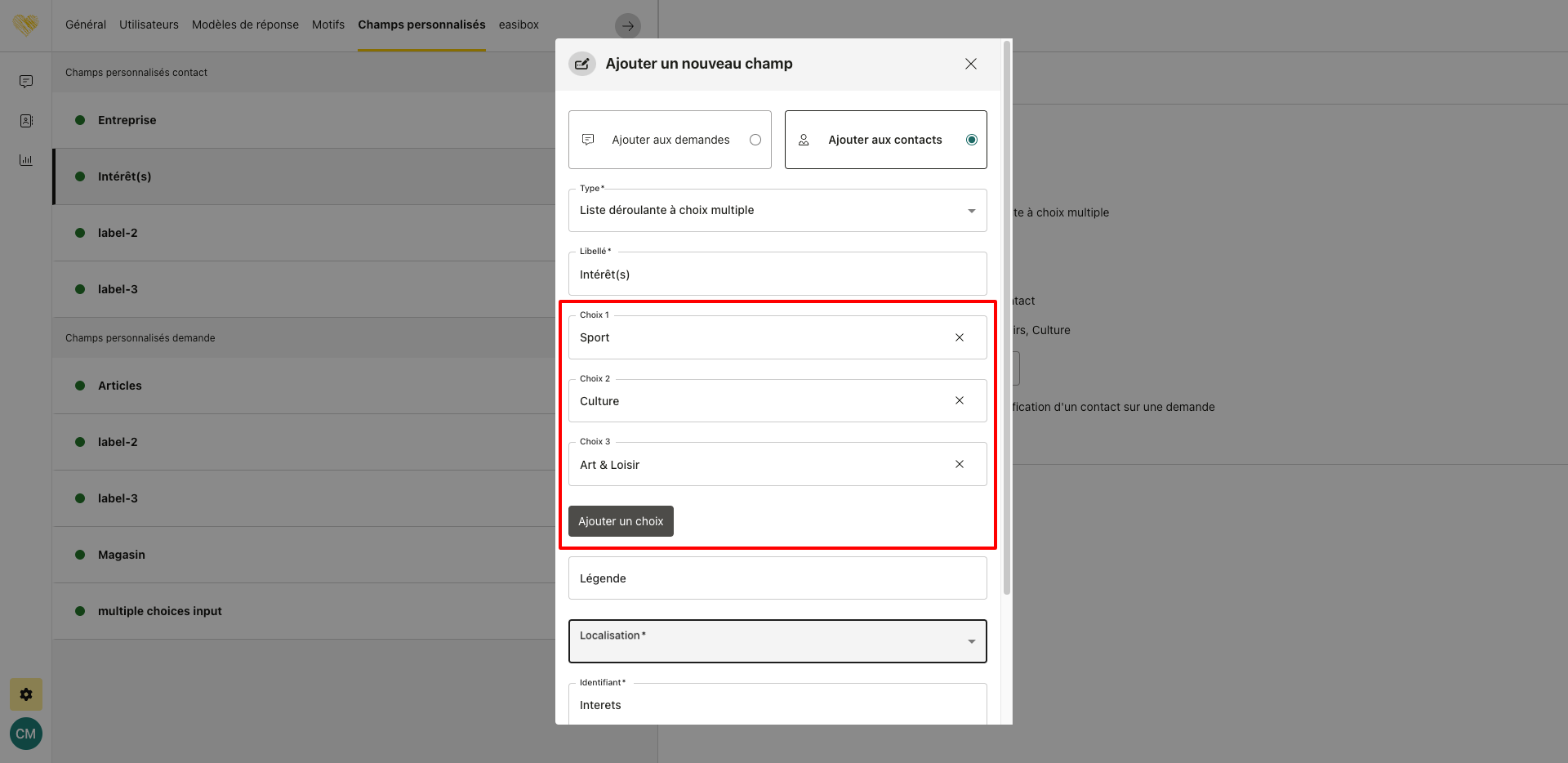Open the statistics chart icon in sidebar
This screenshot has height=763, width=1568.
click(26, 160)
